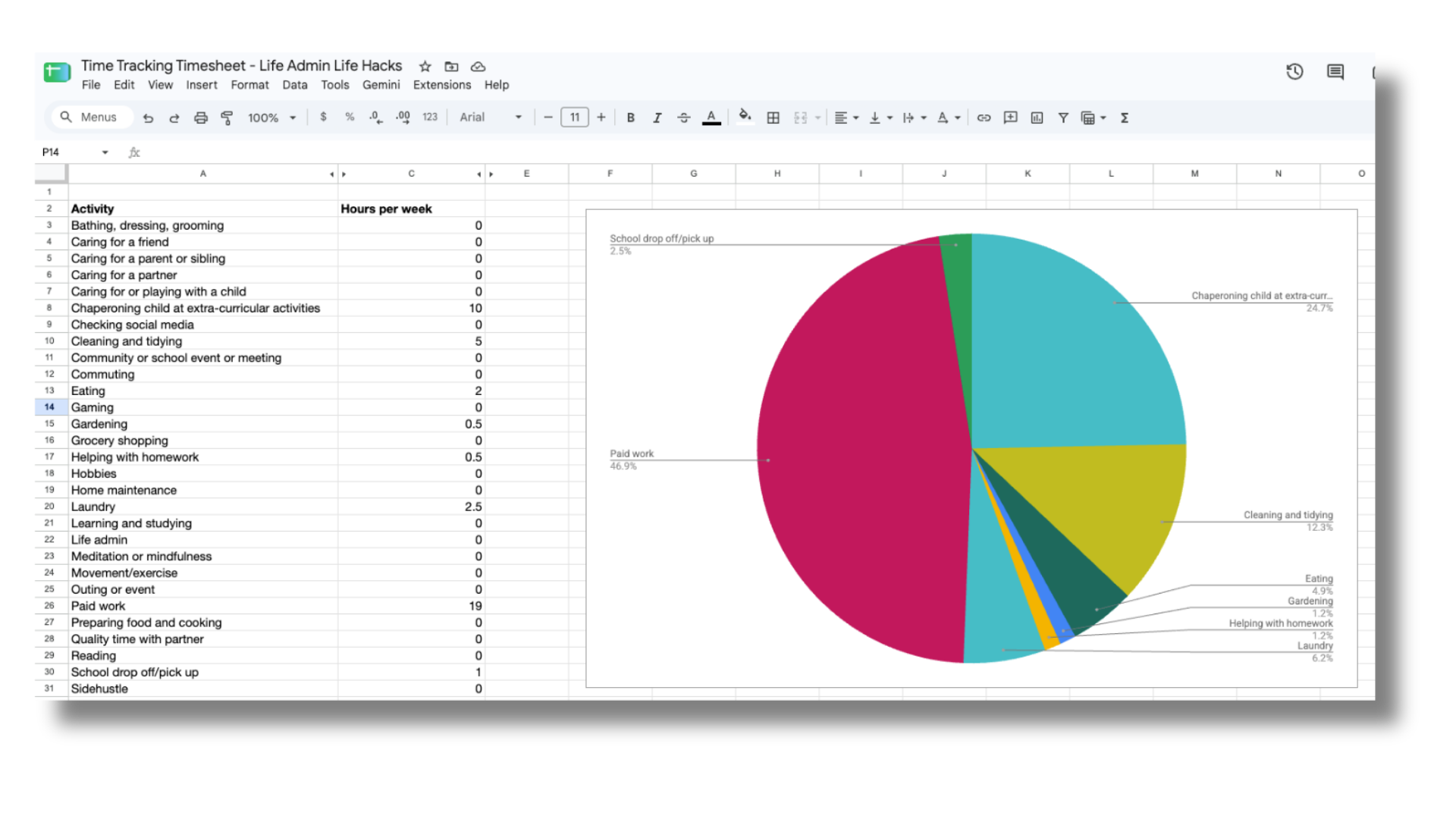Open the Arial font dropdown
The image size is (1456, 819).
point(491,118)
